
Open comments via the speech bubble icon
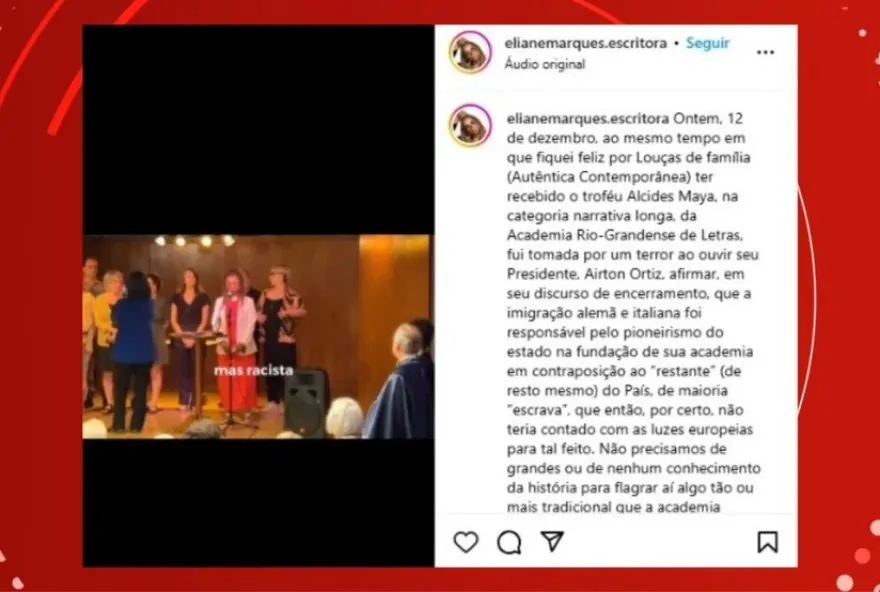pos(509,543)
